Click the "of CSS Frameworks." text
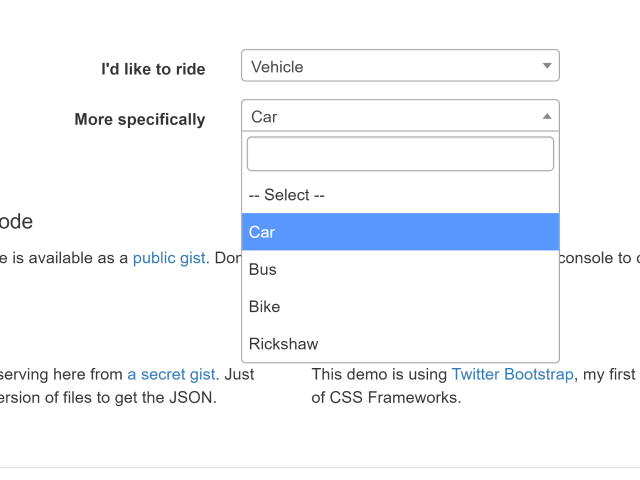The image size is (640, 480). pyautogui.click(x=386, y=397)
